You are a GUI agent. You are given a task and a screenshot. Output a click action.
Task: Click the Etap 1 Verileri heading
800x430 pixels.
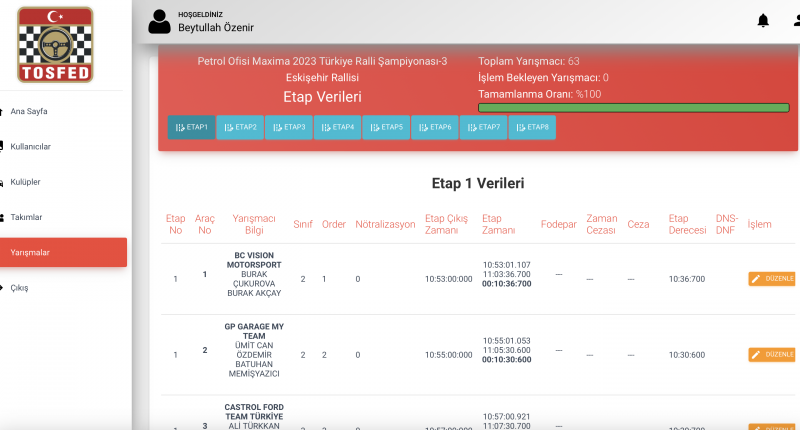[478, 183]
